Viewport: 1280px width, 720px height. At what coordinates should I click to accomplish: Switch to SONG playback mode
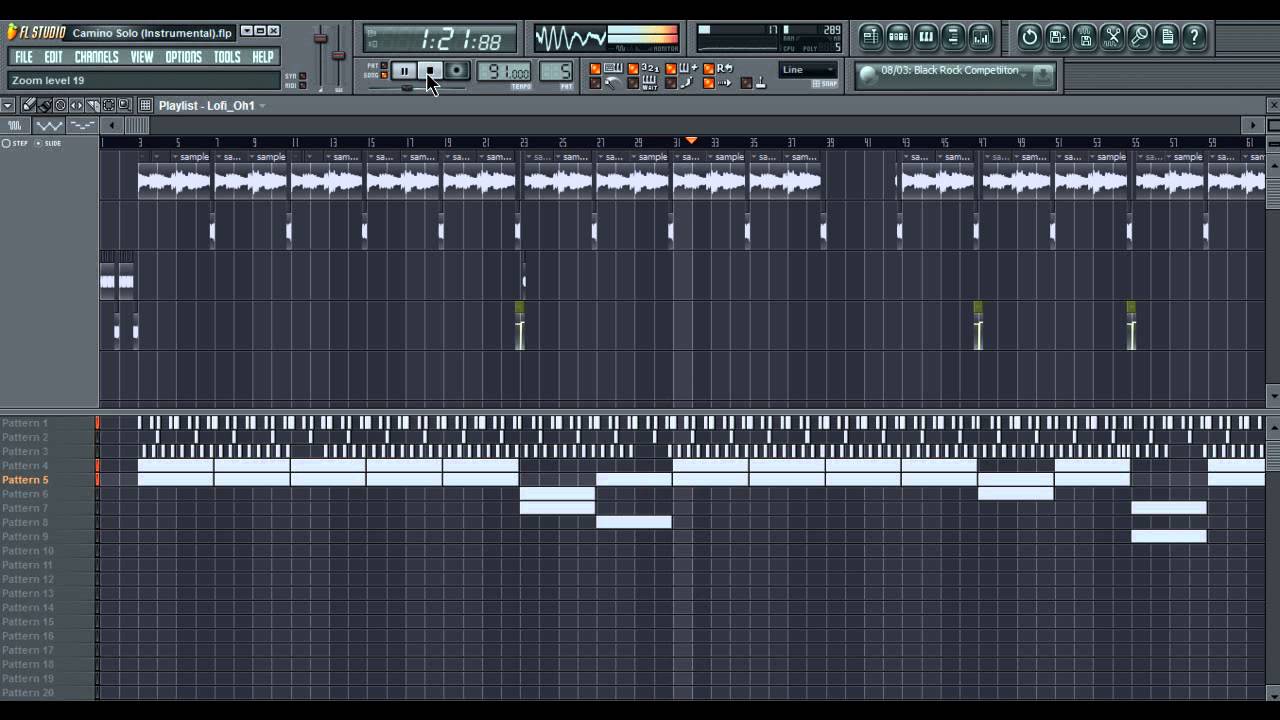tap(384, 75)
